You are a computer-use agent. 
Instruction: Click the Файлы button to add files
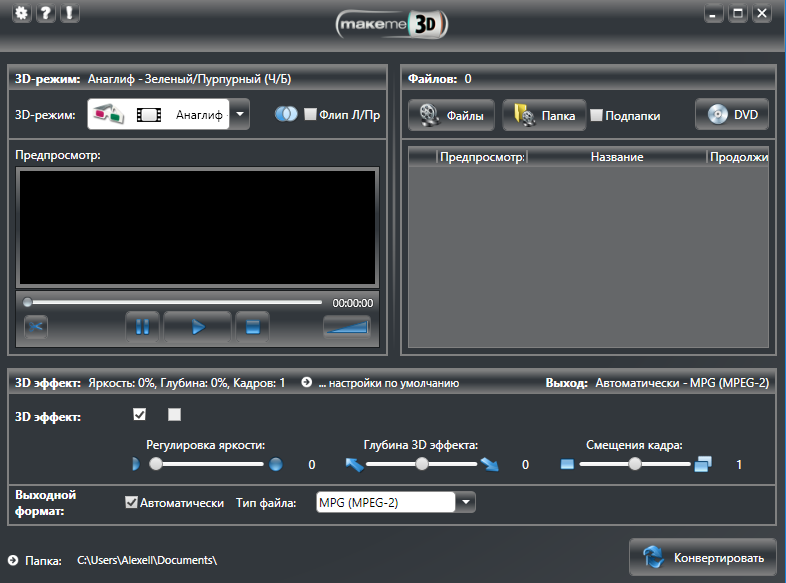pos(452,115)
